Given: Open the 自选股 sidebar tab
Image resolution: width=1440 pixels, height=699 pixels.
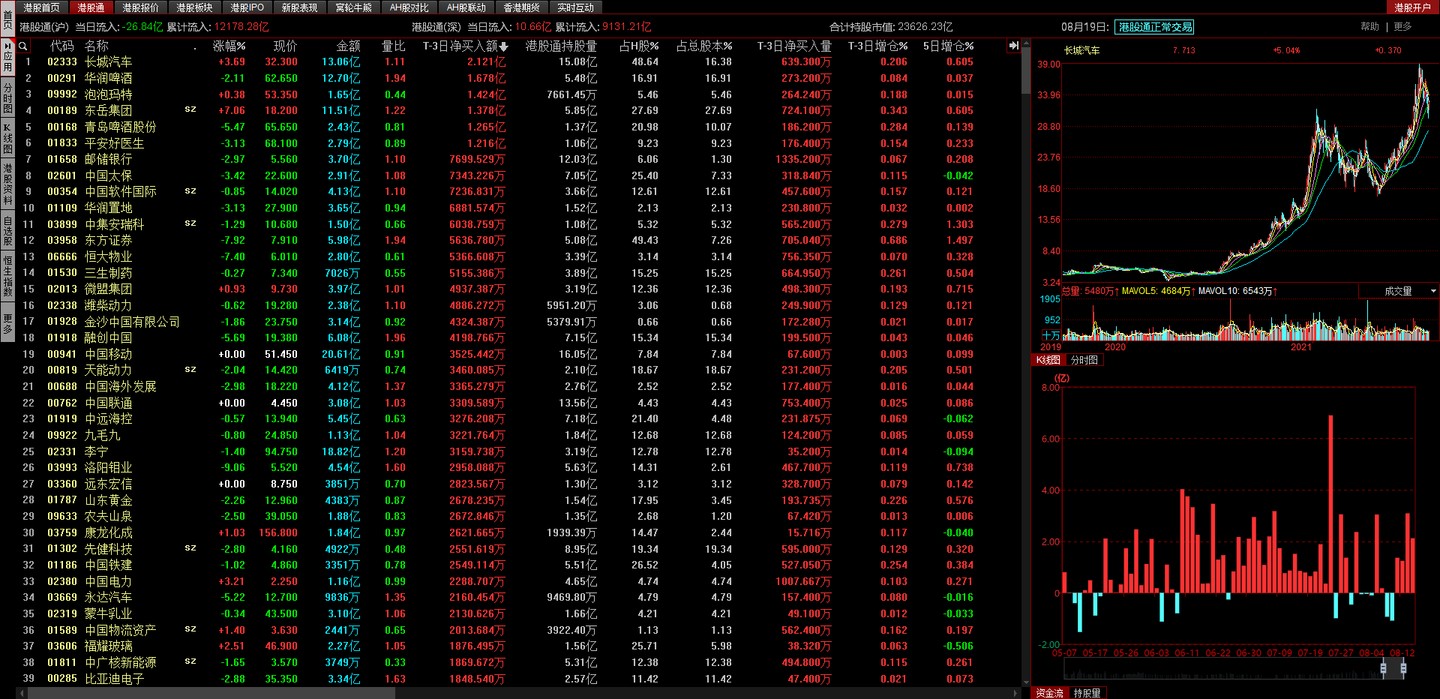Looking at the screenshot, I should pyautogui.click(x=8, y=230).
